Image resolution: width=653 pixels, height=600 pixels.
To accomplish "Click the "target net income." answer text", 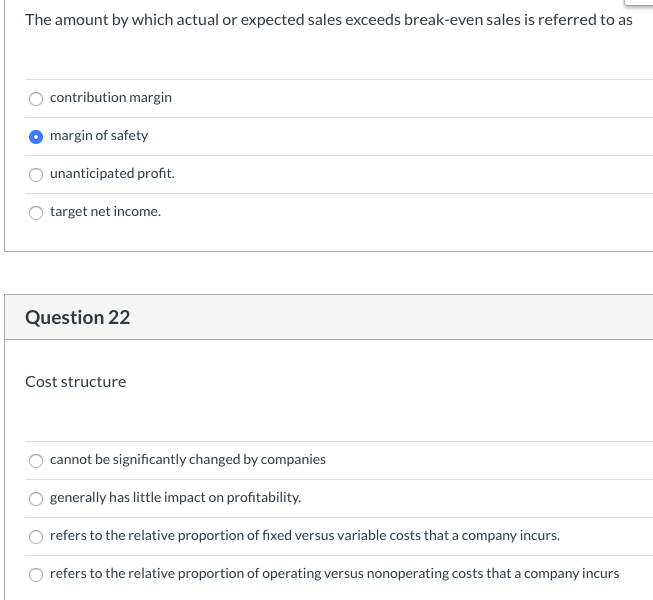I will [105, 211].
